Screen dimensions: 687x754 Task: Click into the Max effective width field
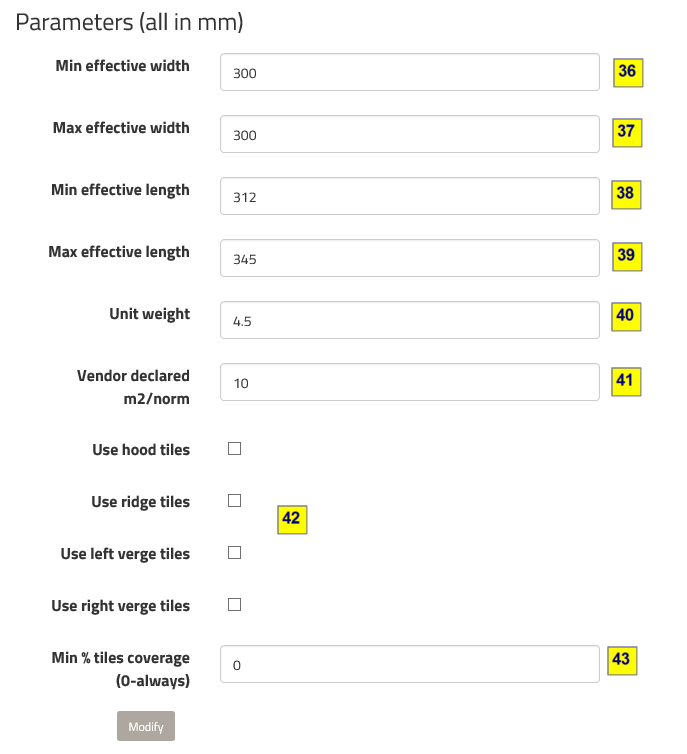pyautogui.click(x=409, y=135)
